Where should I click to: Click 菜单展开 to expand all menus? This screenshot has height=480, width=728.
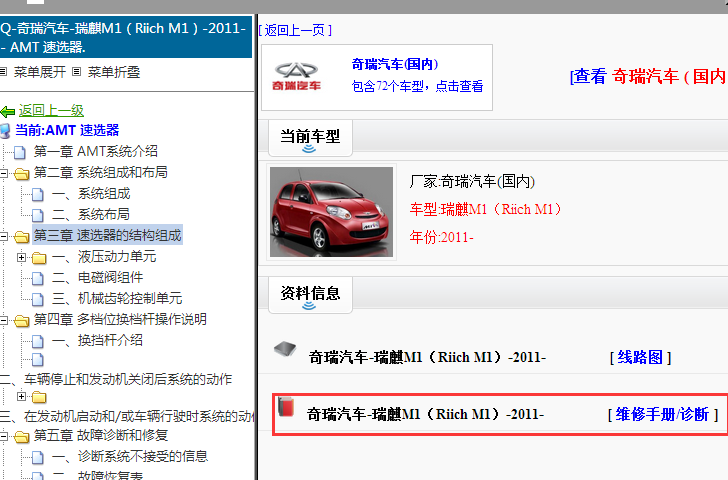pyautogui.click(x=39, y=72)
